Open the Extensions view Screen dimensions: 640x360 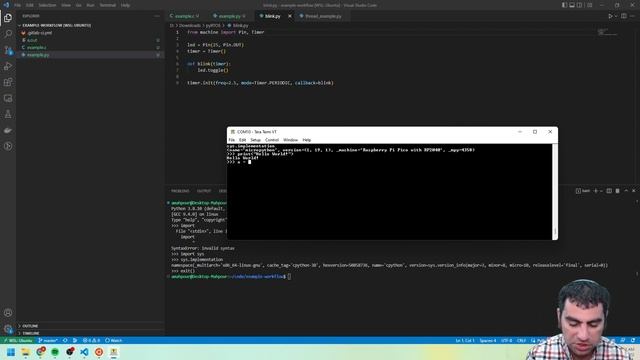(8, 82)
